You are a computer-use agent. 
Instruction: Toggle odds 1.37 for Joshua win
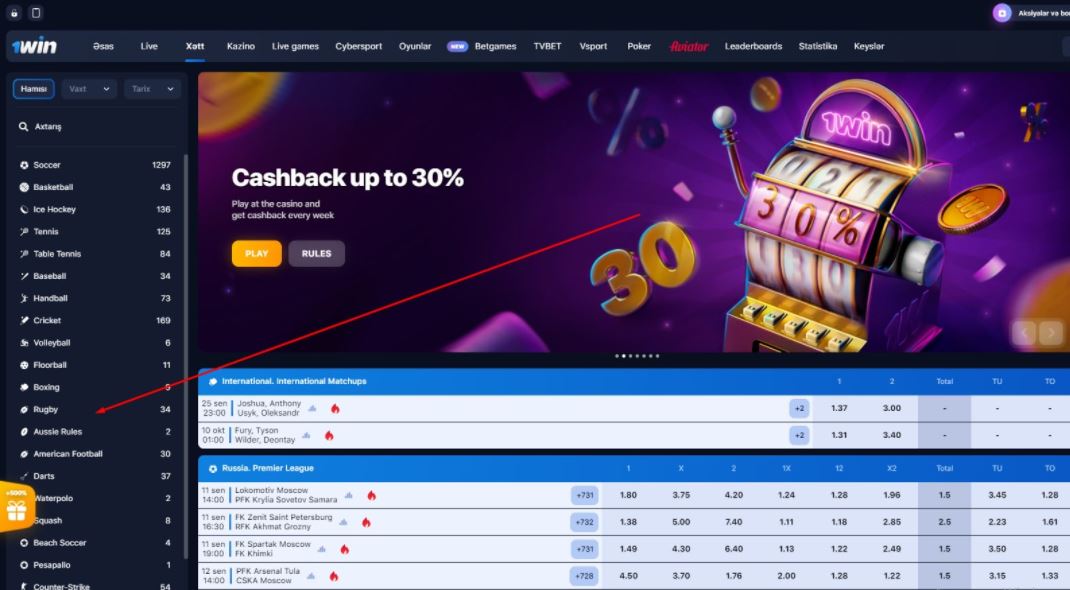[839, 408]
